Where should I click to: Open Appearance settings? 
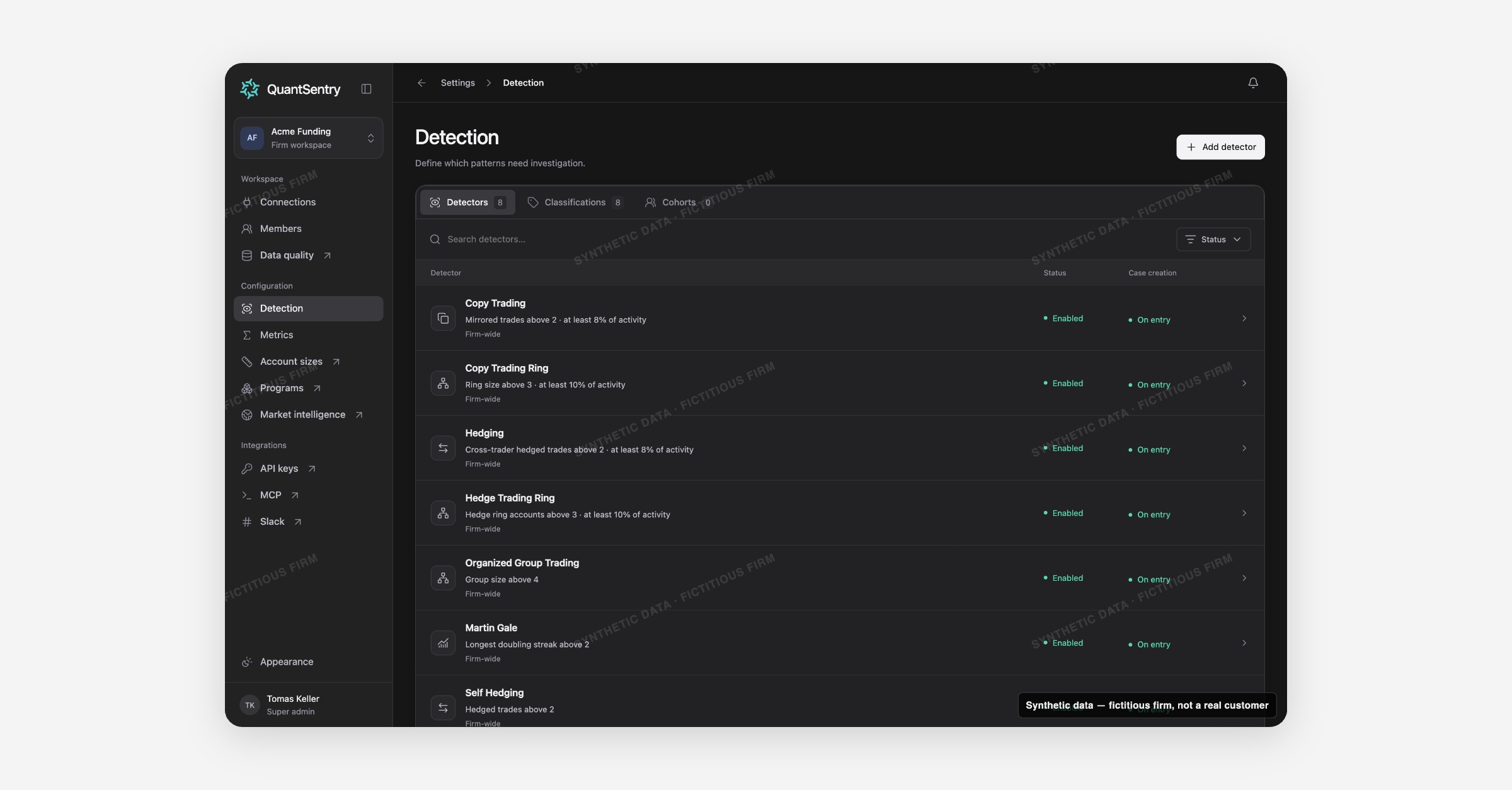tap(308, 661)
